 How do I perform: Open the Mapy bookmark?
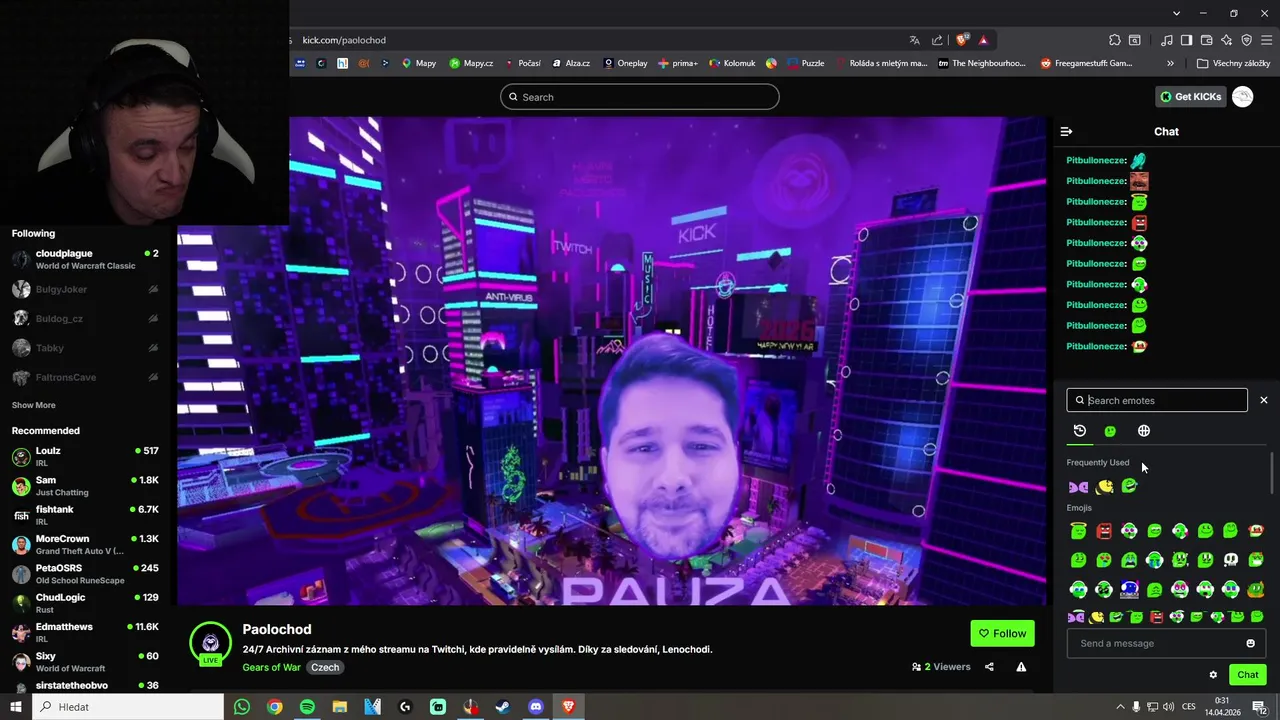(419, 63)
